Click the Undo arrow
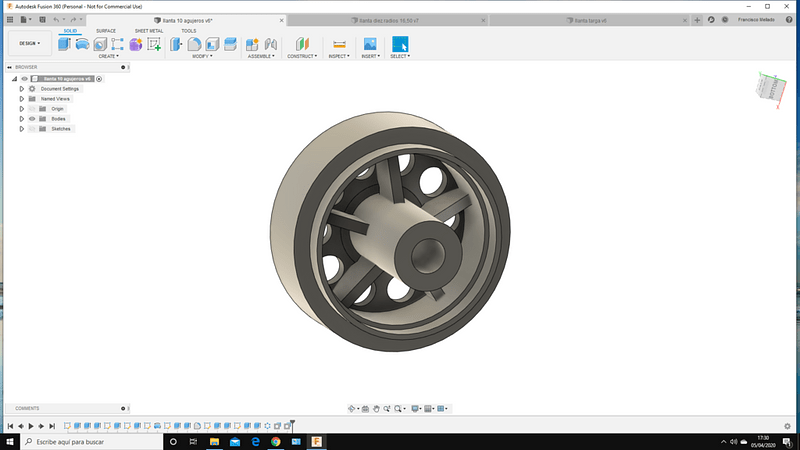Image resolution: width=800 pixels, height=450 pixels. tap(57, 20)
